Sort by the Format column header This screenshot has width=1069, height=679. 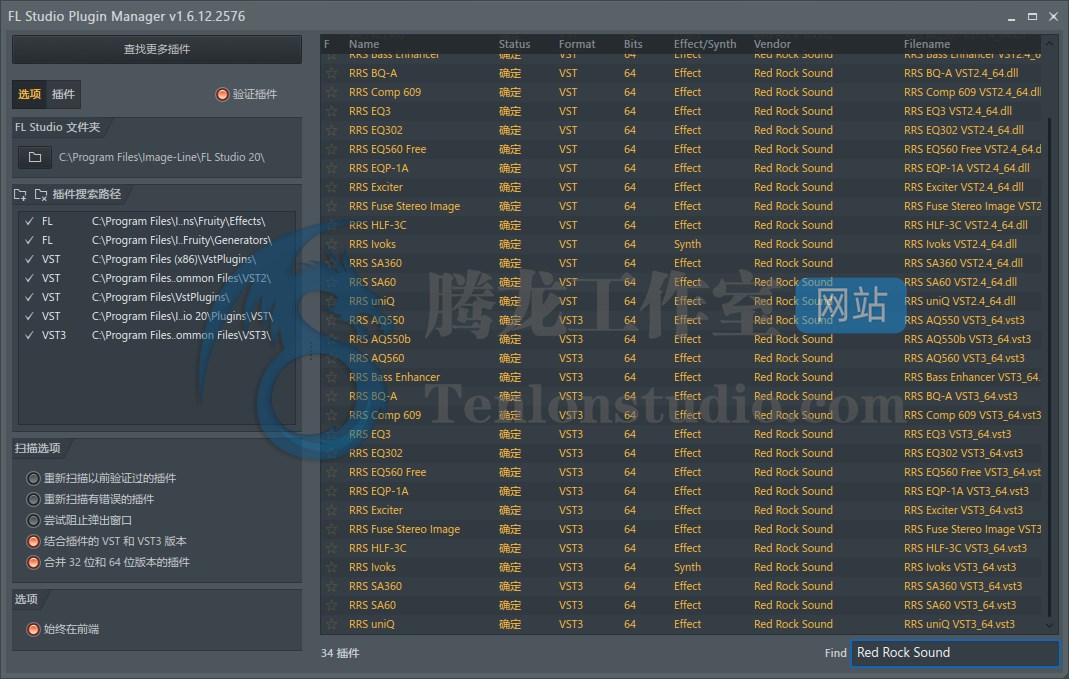[x=577, y=44]
